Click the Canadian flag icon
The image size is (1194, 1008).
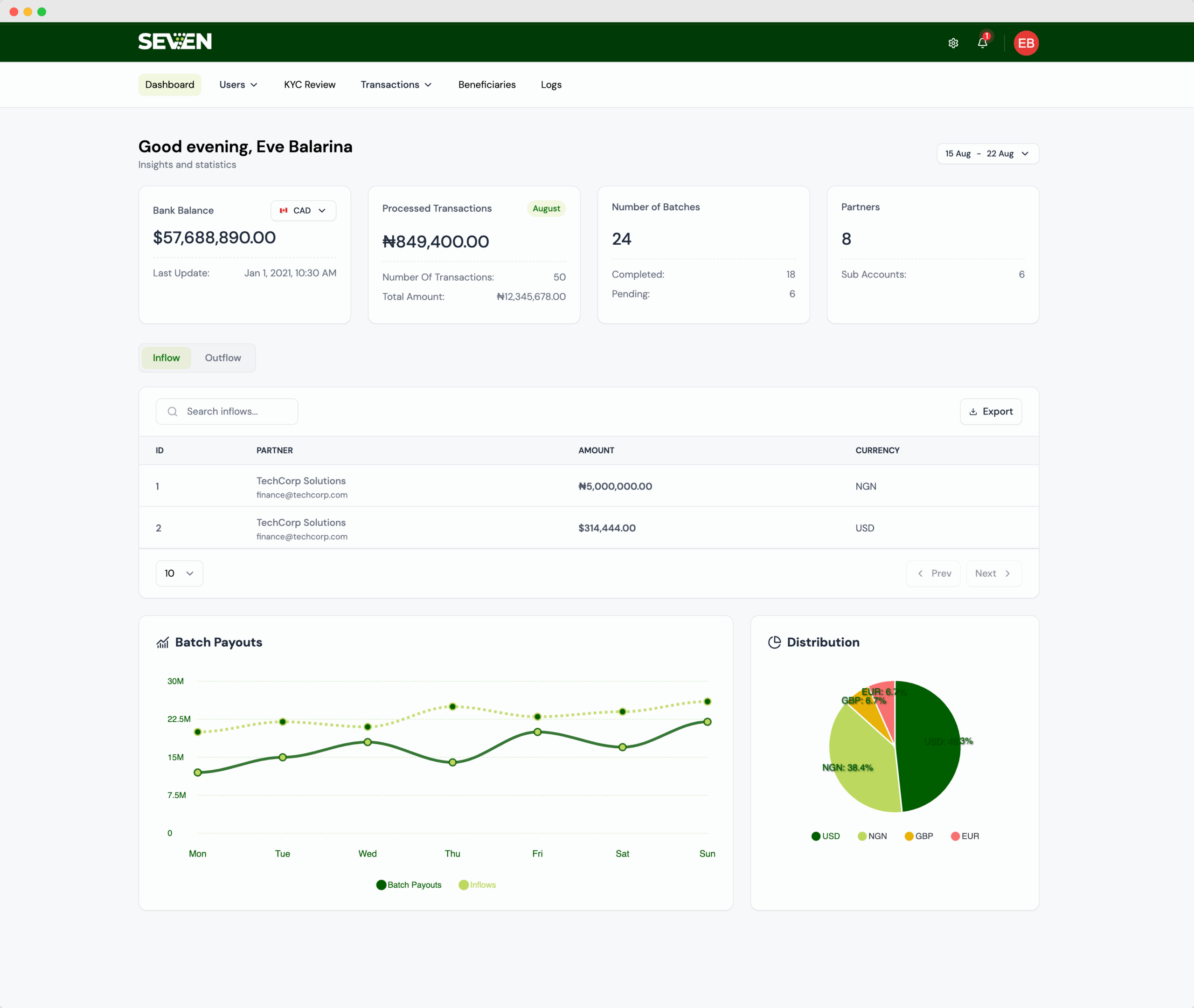coord(284,210)
